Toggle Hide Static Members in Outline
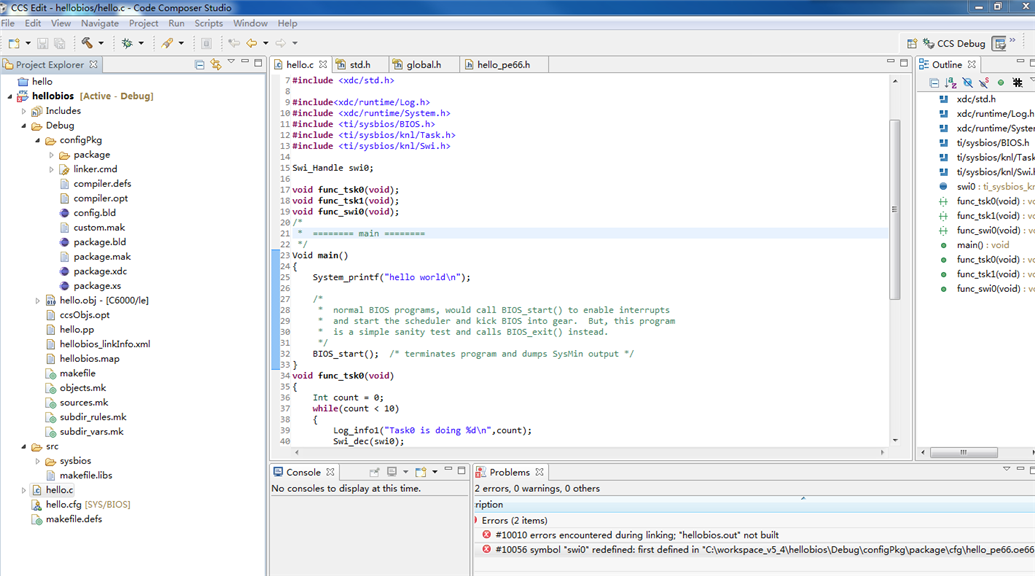Image resolution: width=1035 pixels, height=576 pixels. (x=984, y=83)
